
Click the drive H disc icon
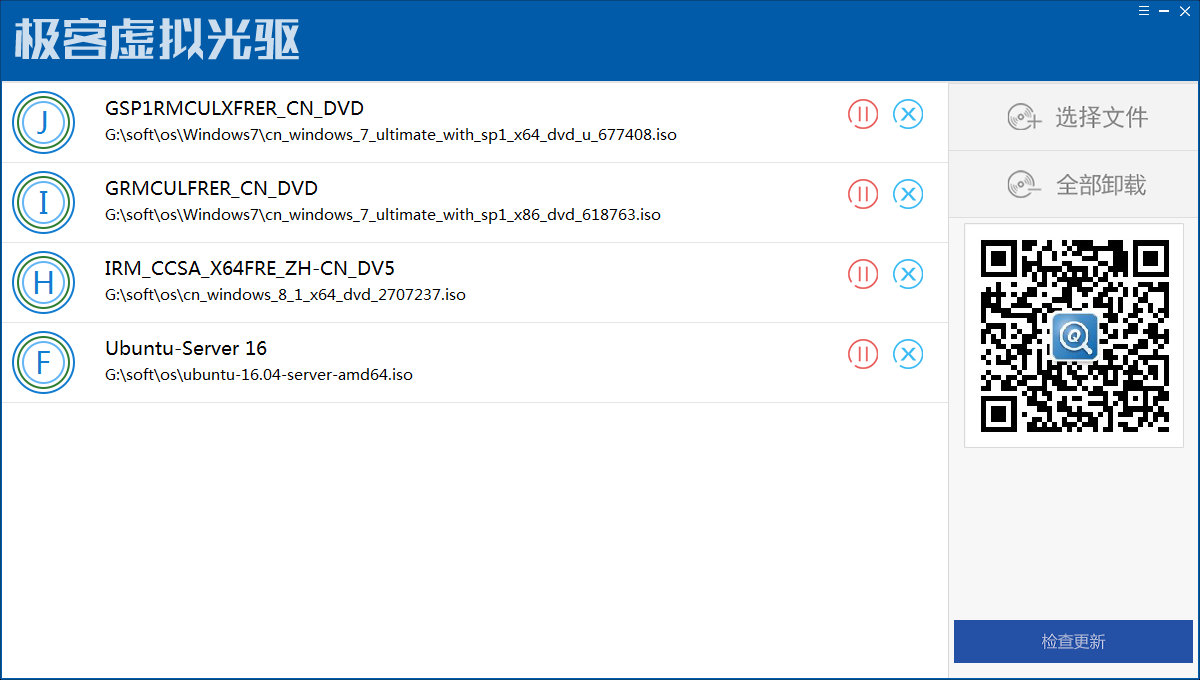tap(43, 282)
